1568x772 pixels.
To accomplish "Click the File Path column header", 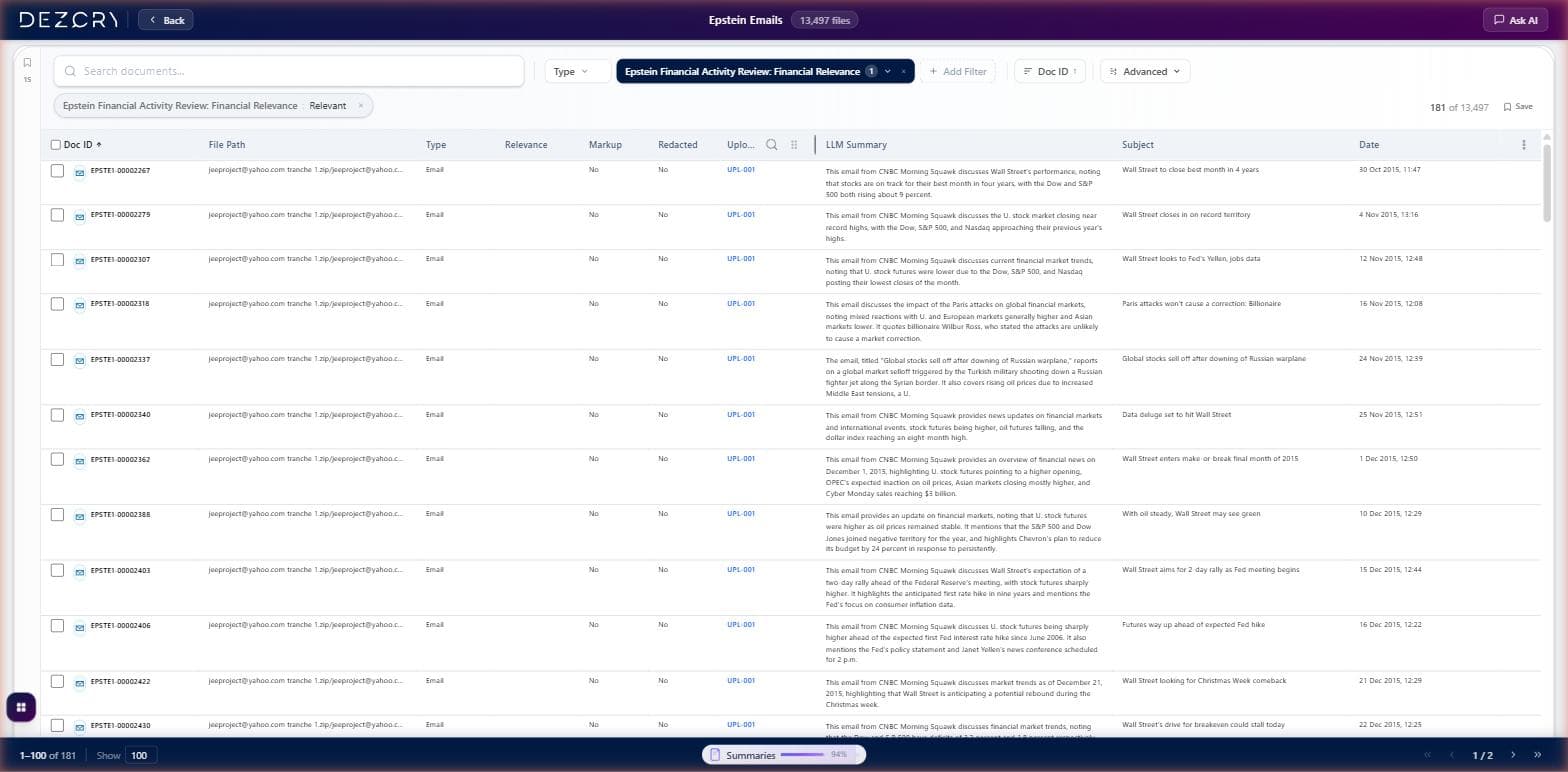I will [x=227, y=145].
